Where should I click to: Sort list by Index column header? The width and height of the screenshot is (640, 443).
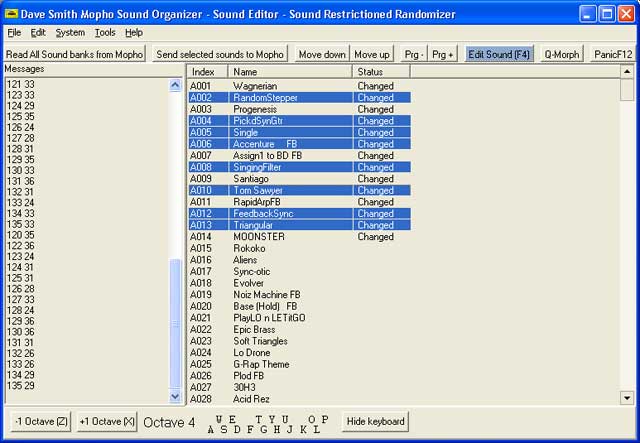207,71
